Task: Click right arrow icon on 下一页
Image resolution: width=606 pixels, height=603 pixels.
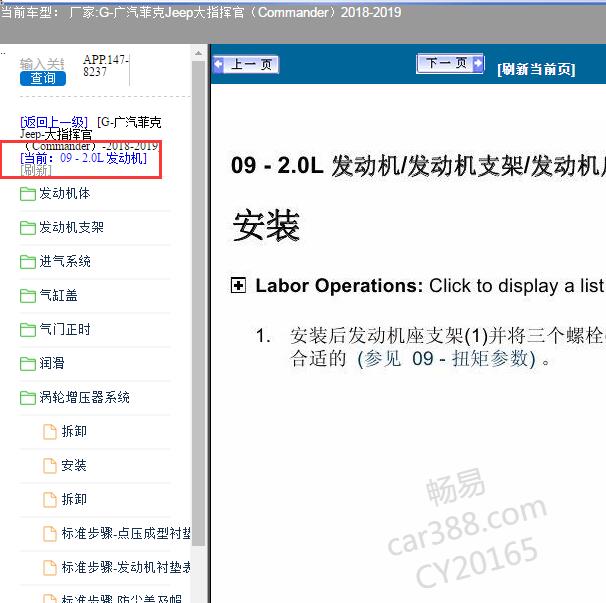Action: click(x=478, y=63)
